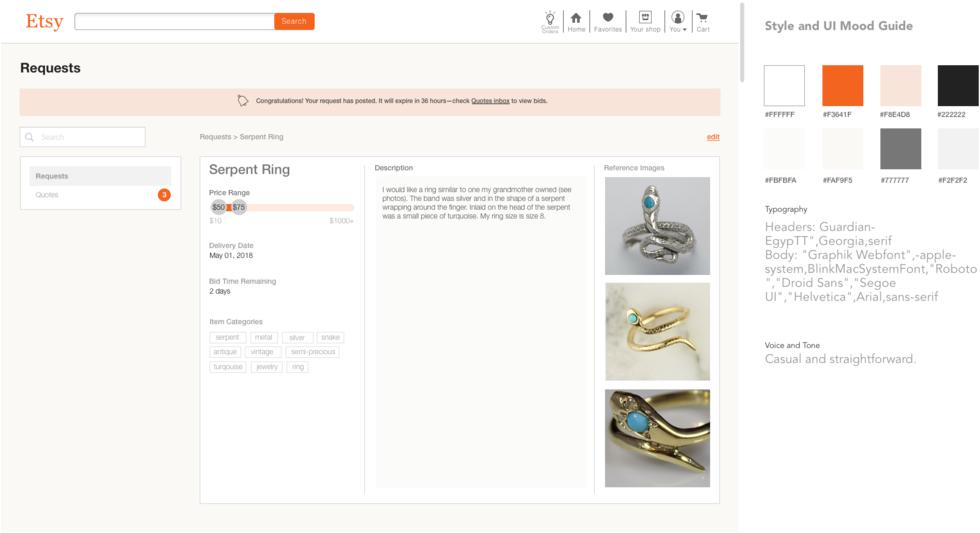The image size is (980, 533).
Task: Expand the You account dropdown
Action: pyautogui.click(x=678, y=21)
